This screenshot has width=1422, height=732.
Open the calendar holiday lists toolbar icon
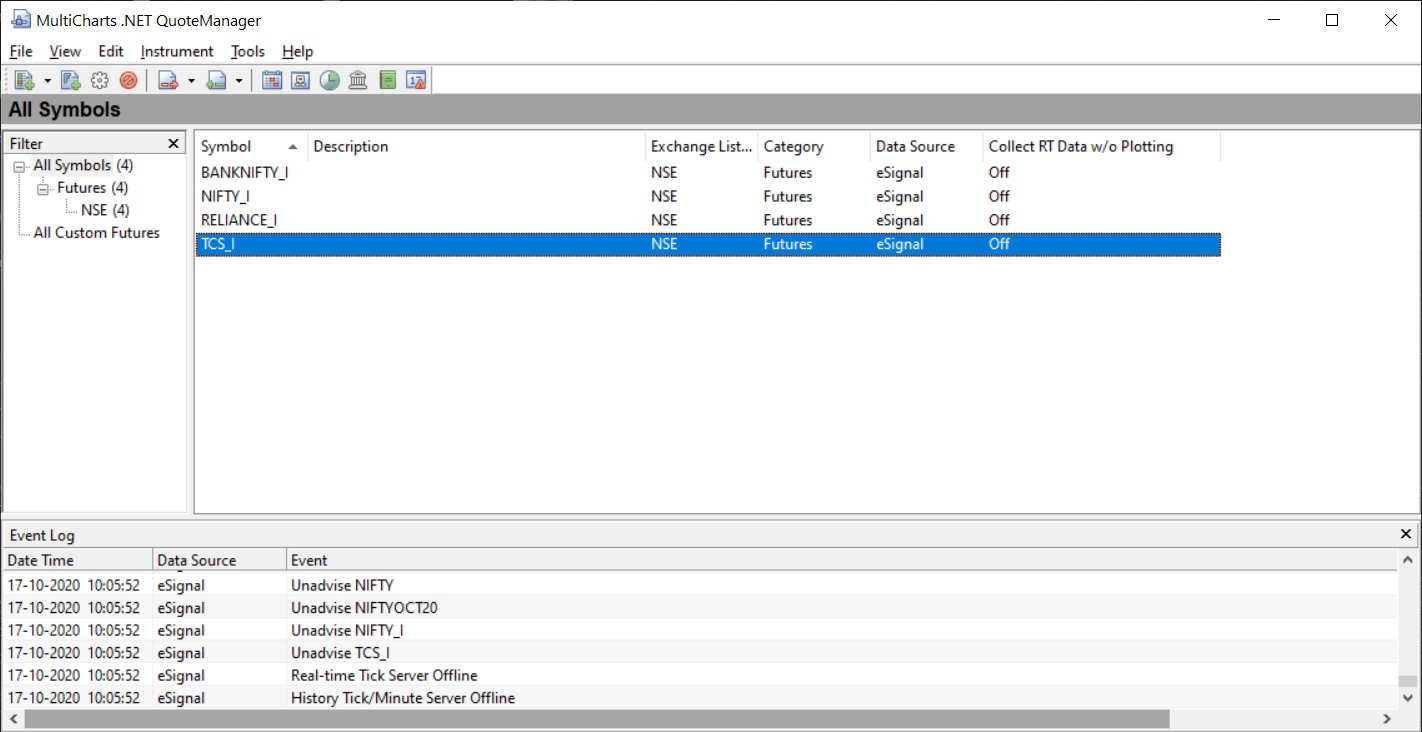point(272,81)
